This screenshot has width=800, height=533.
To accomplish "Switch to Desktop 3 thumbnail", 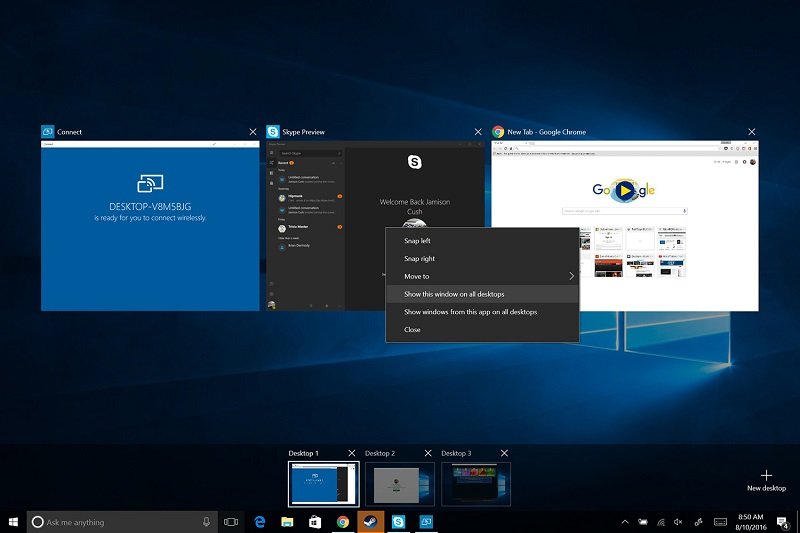I will pyautogui.click(x=476, y=484).
